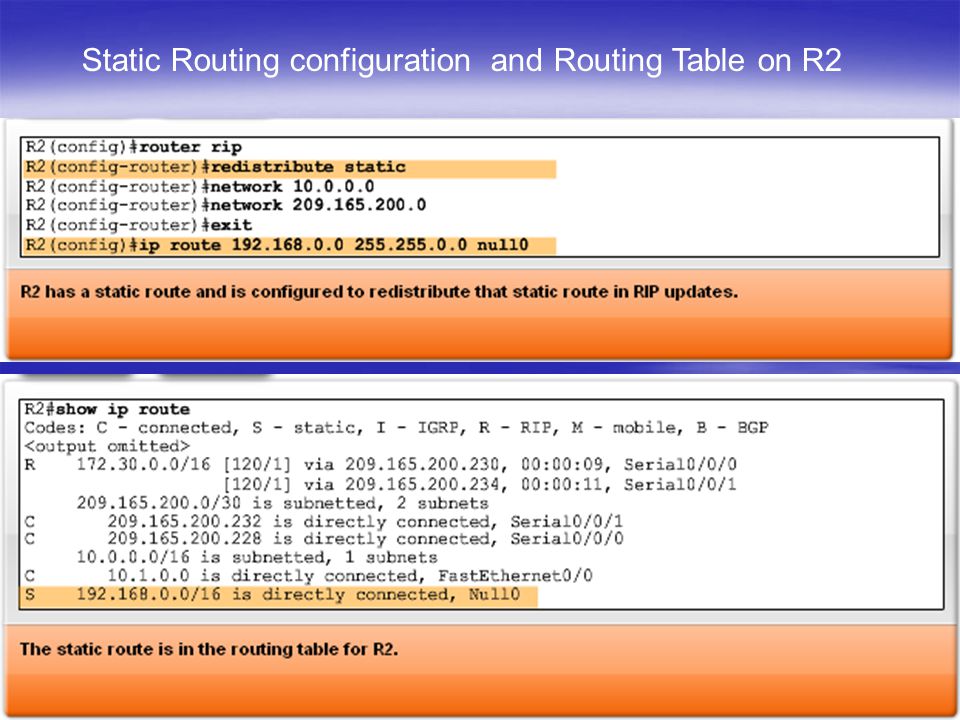Click the highlighted 'redistribute static' line
Image resolution: width=960 pixels, height=720 pixels.
[290, 168]
